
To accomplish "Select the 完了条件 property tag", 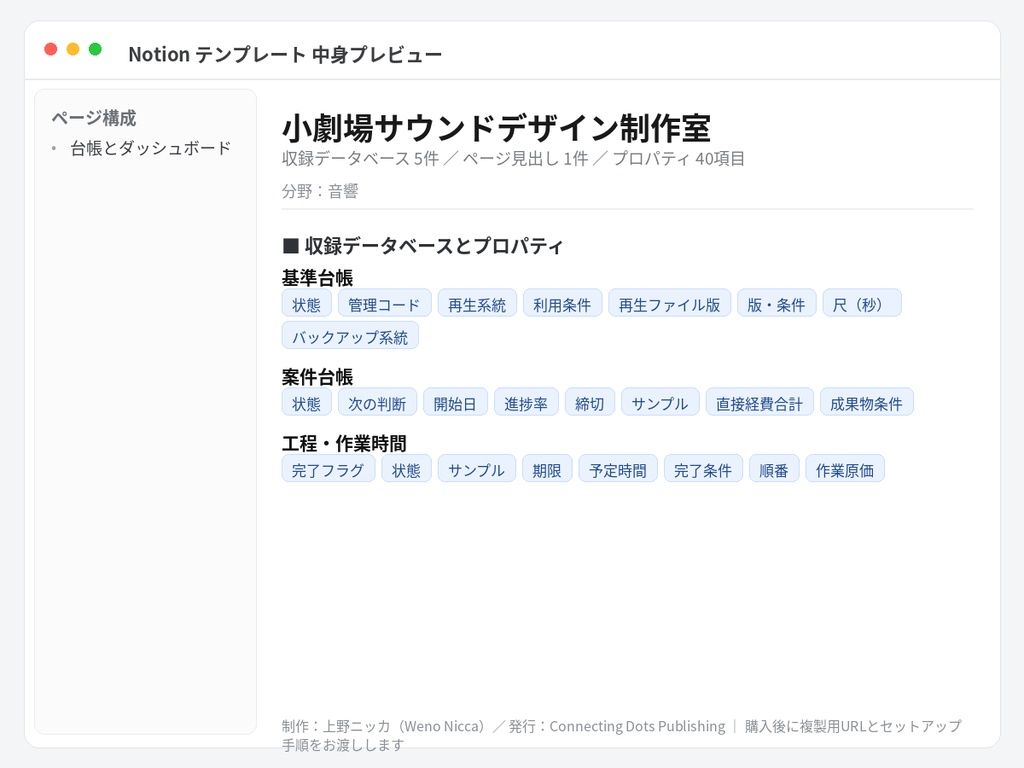I will click(x=703, y=469).
